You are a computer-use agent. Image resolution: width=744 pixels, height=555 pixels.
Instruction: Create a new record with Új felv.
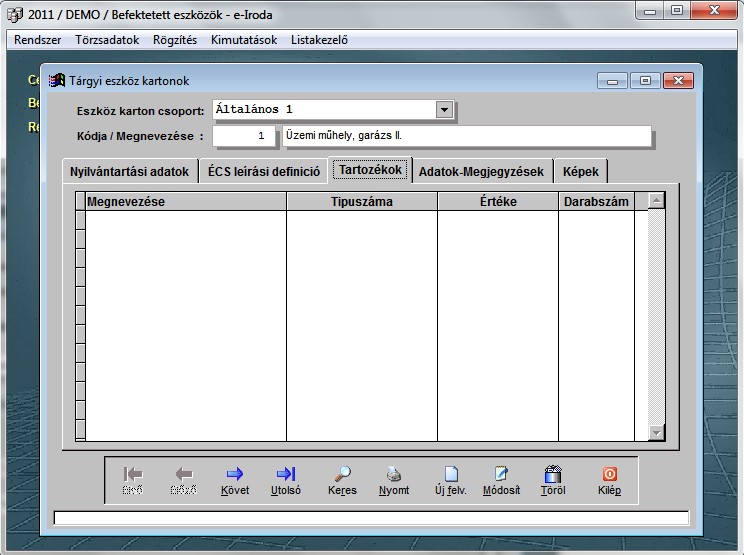tap(450, 475)
